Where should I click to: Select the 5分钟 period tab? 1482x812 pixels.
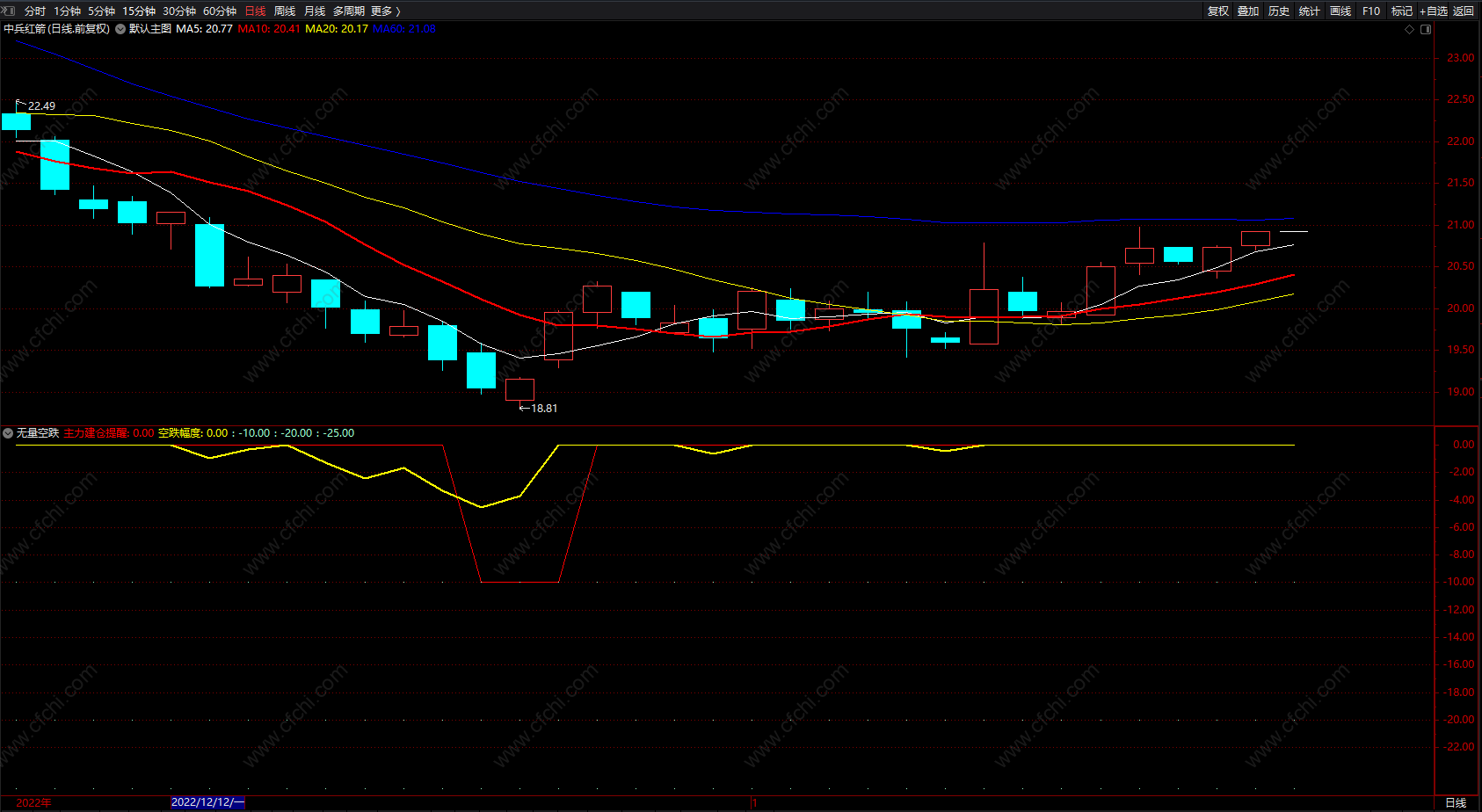click(101, 11)
